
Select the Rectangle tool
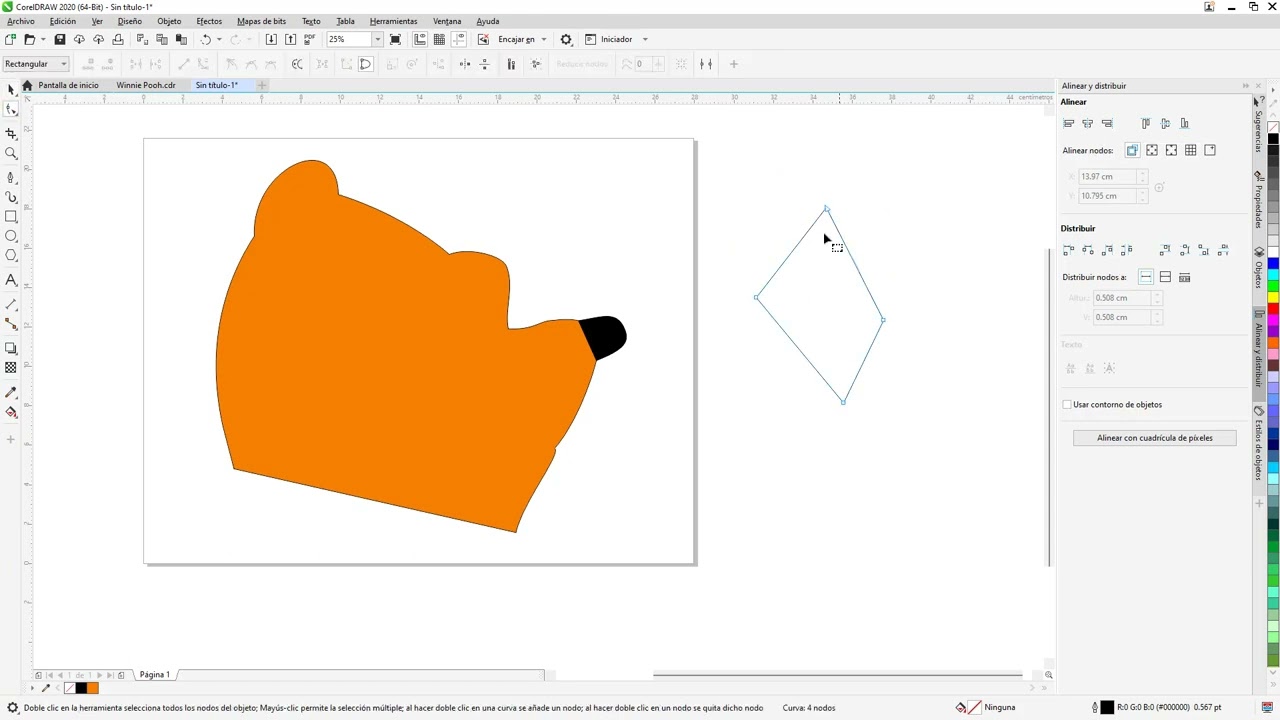[11, 216]
